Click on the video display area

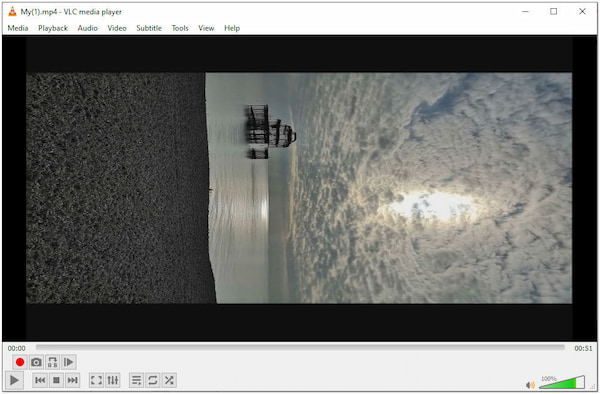point(299,188)
